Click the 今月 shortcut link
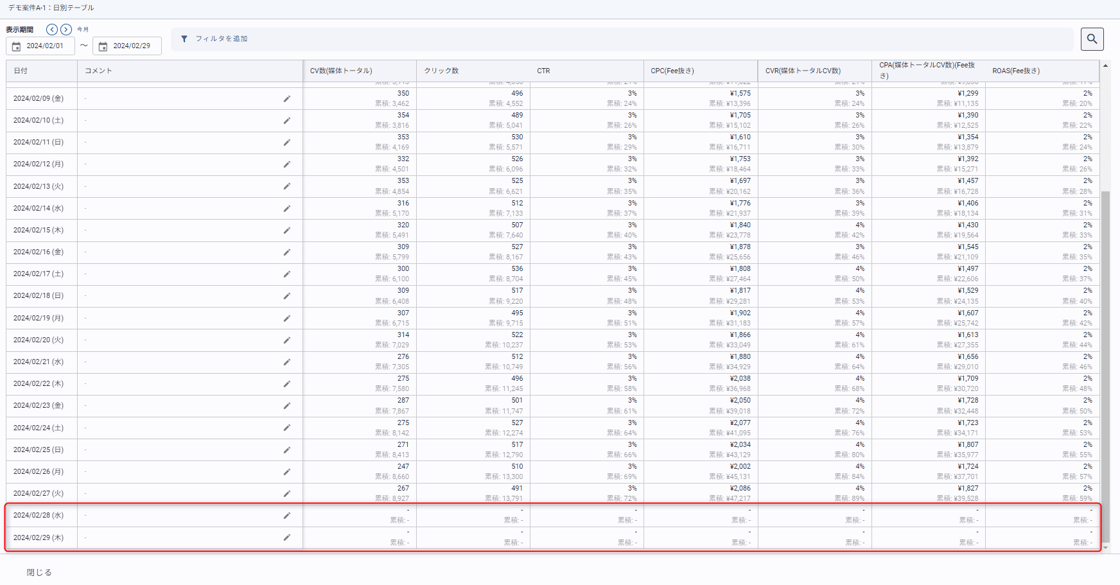The image size is (1120, 585). (83, 30)
